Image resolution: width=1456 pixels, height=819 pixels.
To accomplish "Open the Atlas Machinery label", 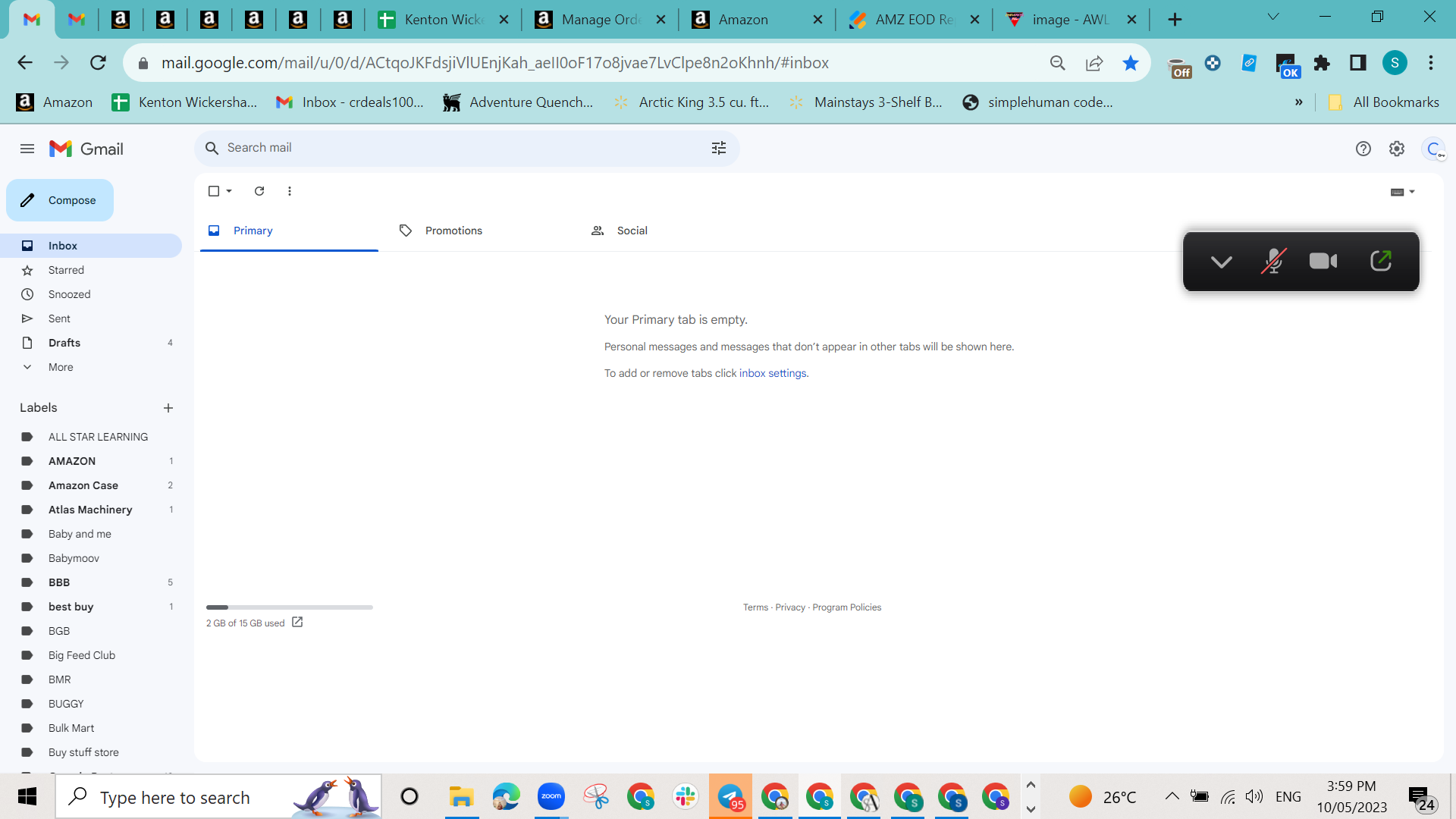I will [90, 510].
